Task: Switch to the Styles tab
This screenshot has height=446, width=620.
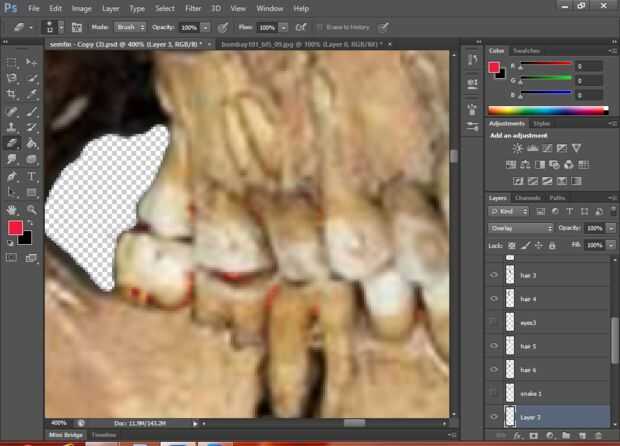Action: coord(542,124)
